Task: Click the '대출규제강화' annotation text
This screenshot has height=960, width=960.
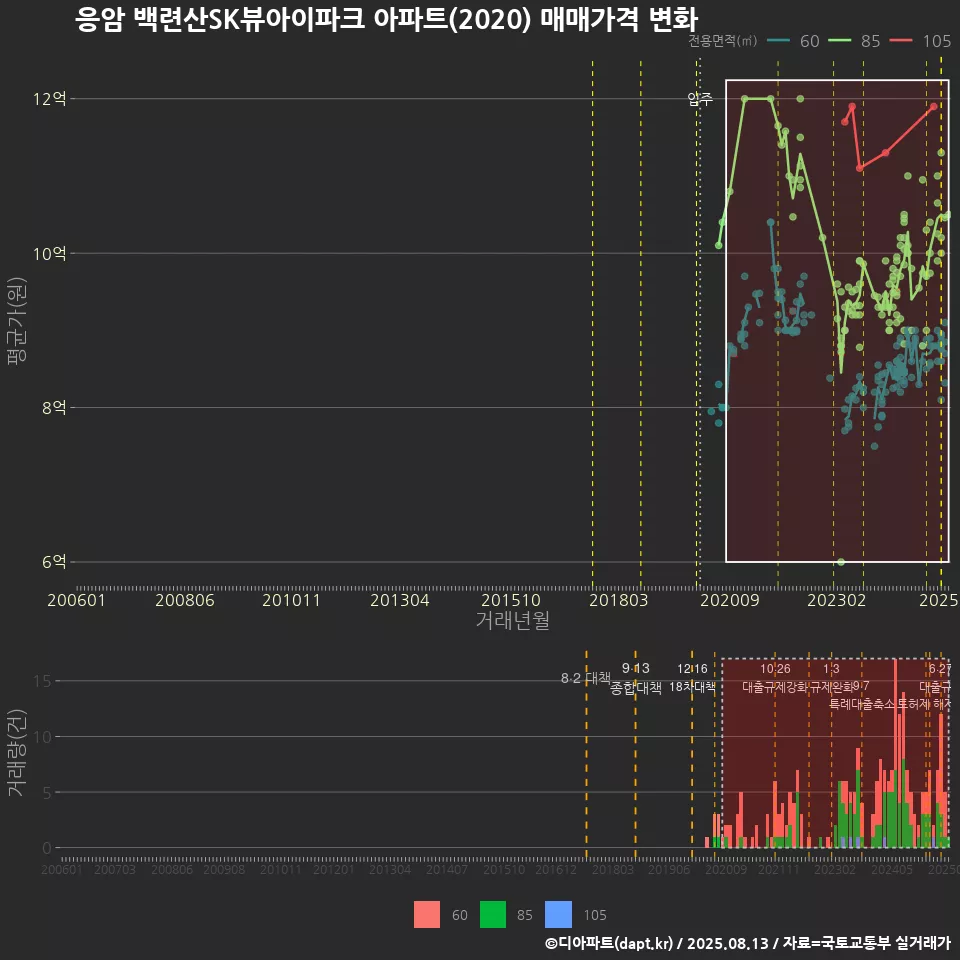Action: [774, 687]
